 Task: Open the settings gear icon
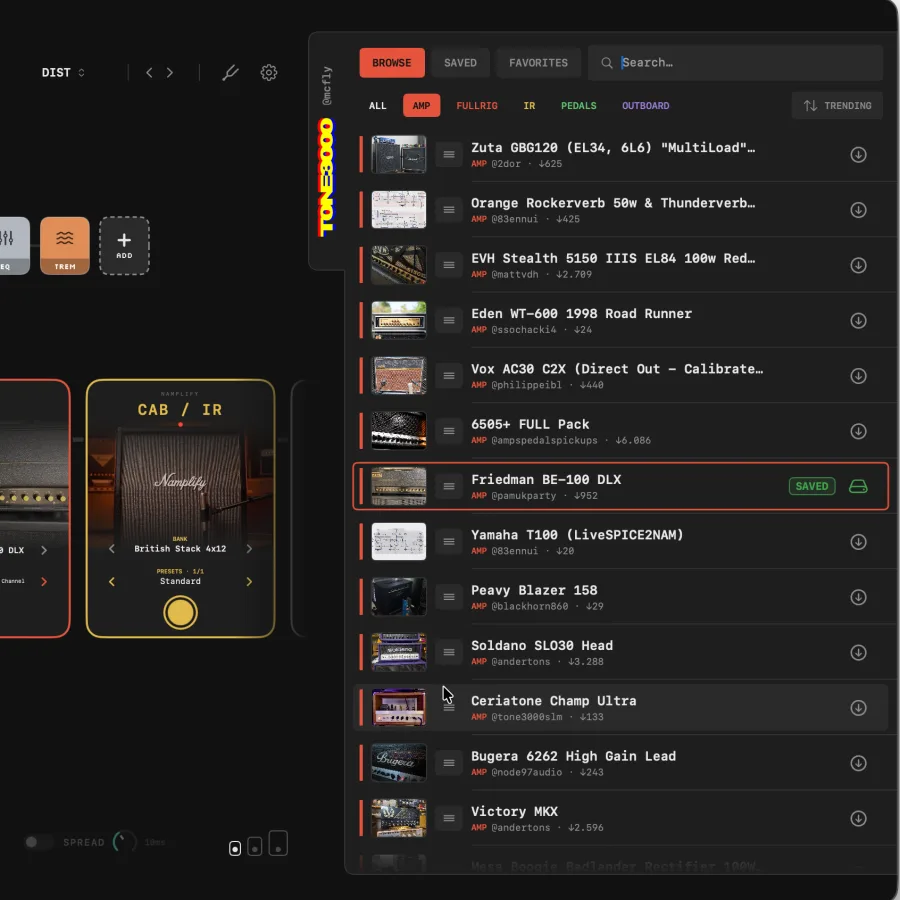pos(269,73)
